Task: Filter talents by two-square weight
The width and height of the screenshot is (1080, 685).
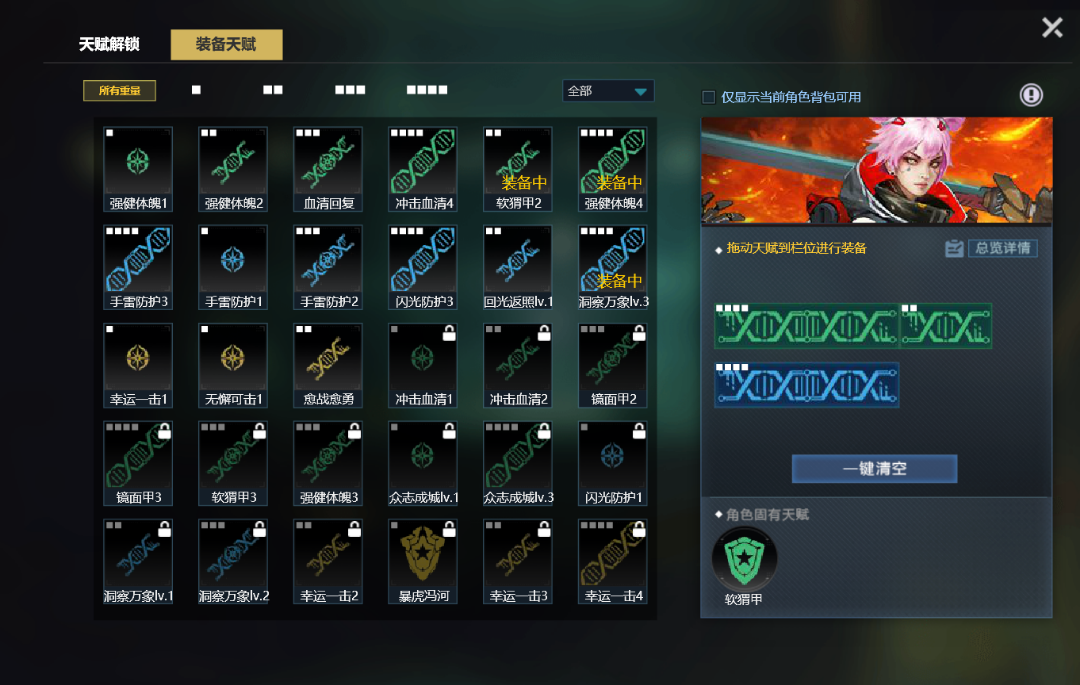Action: click(273, 90)
